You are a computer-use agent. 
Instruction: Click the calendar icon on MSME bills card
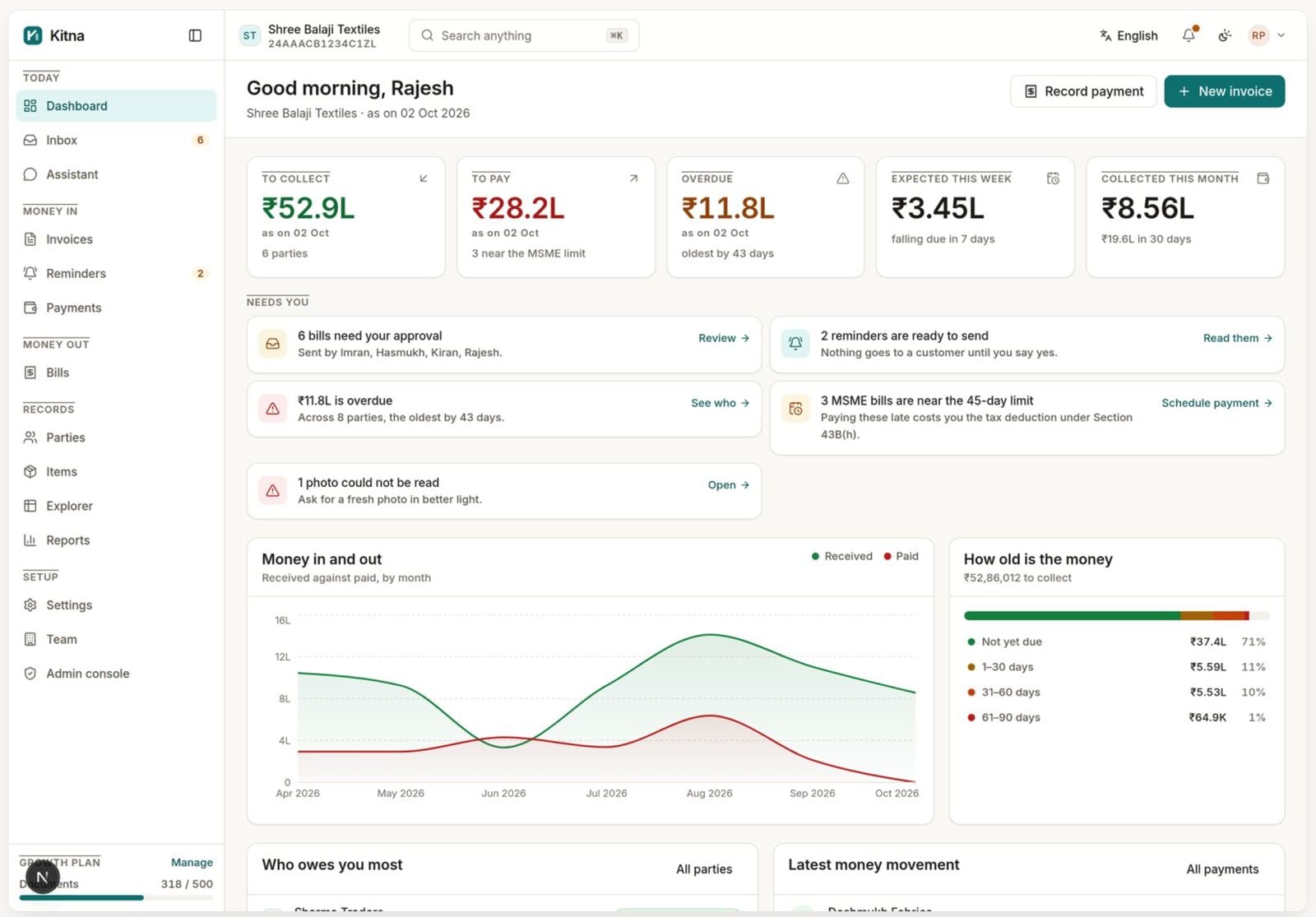coord(795,409)
